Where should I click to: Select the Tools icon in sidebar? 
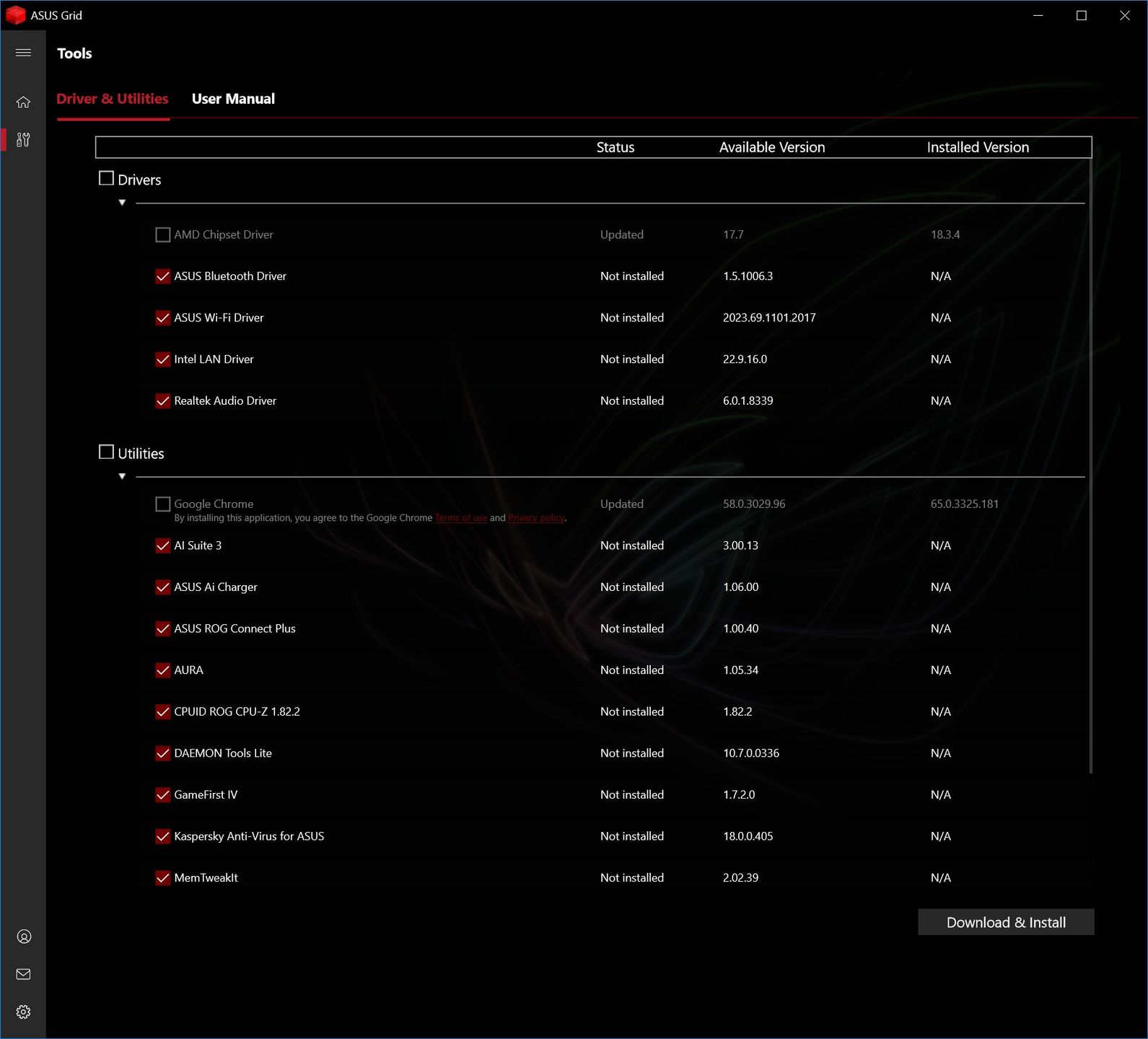coord(23,140)
